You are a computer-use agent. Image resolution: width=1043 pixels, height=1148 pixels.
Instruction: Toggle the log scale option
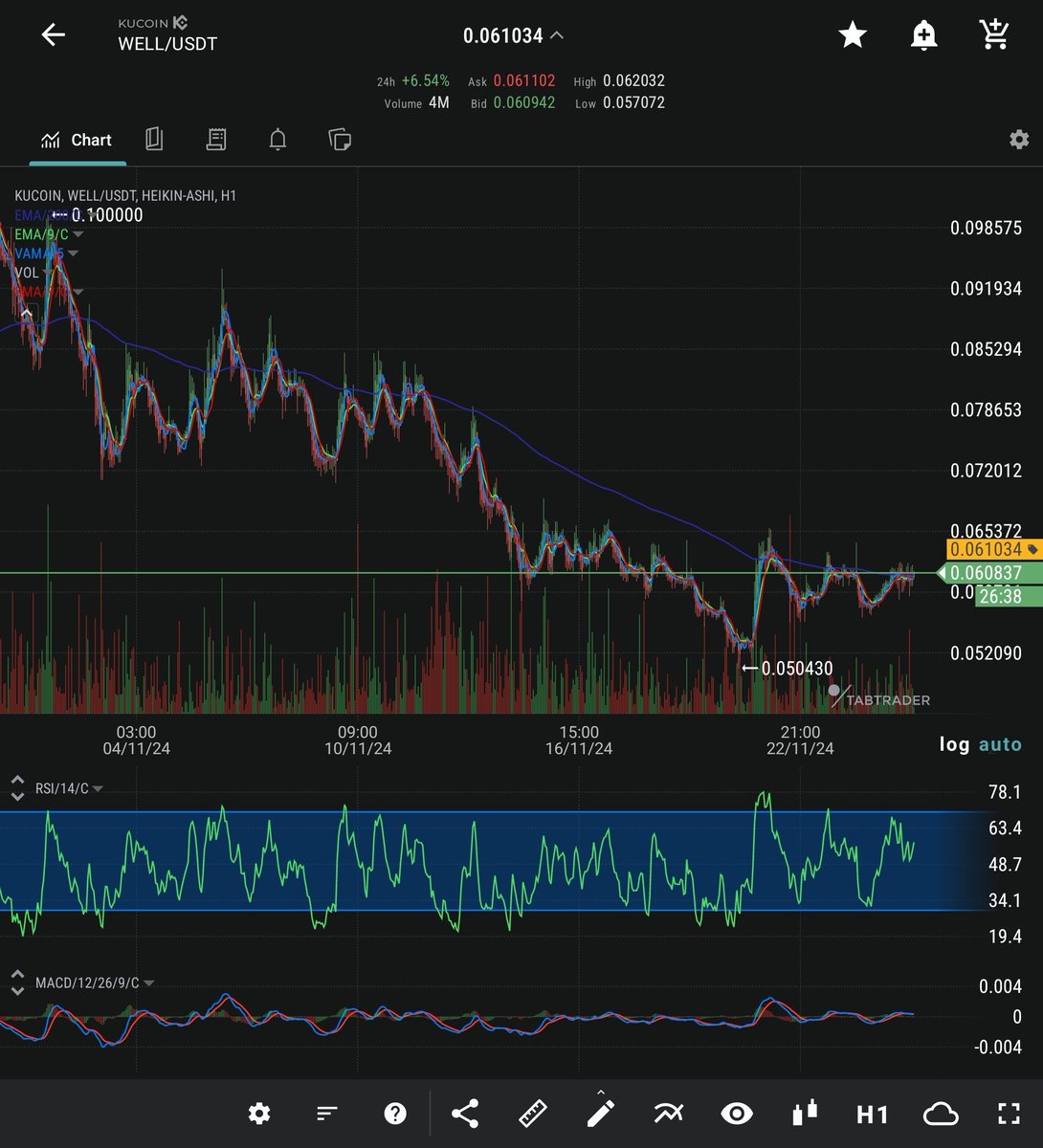click(954, 744)
